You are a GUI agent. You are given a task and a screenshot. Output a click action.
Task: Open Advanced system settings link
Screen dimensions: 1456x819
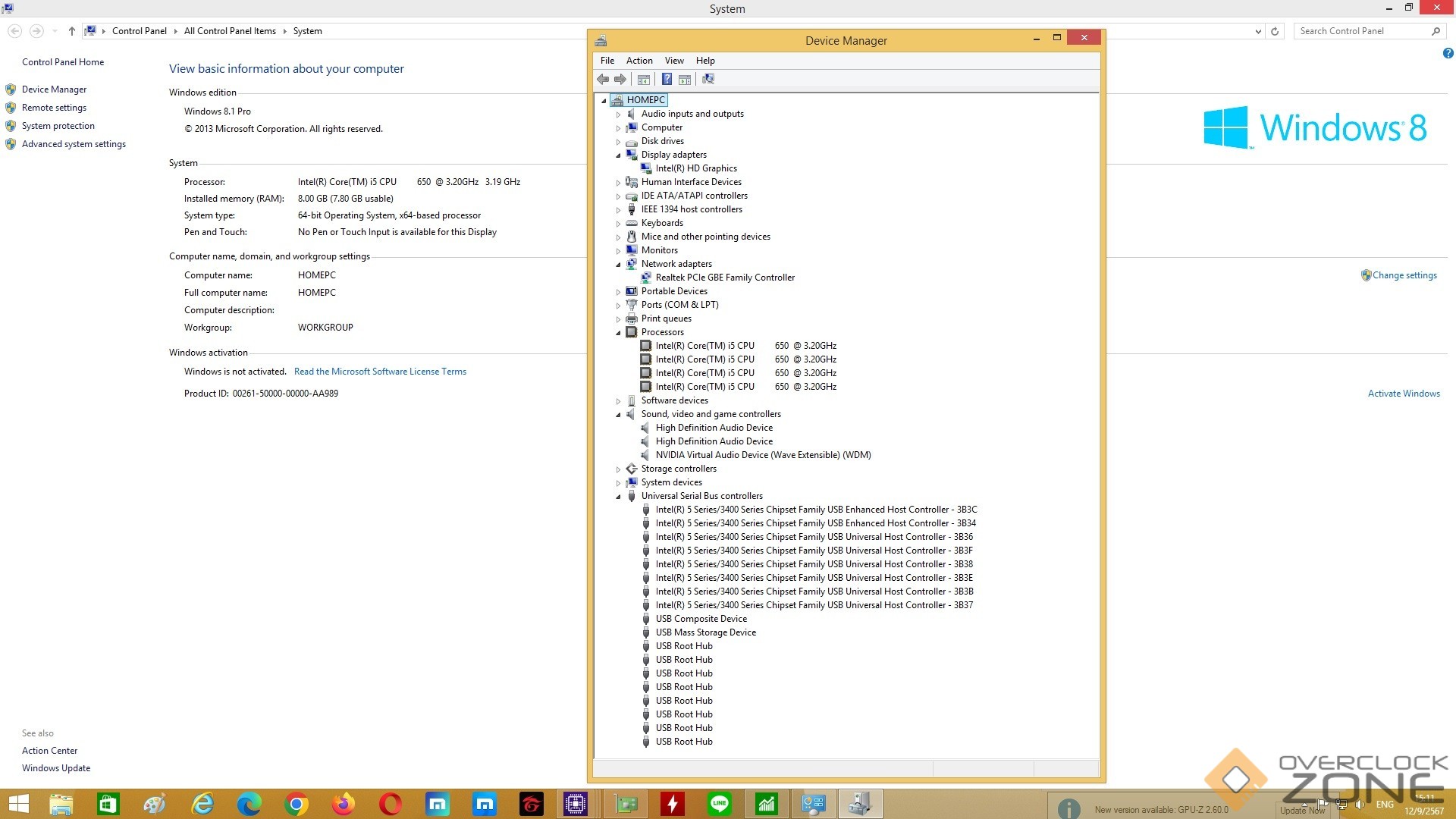[x=74, y=144]
